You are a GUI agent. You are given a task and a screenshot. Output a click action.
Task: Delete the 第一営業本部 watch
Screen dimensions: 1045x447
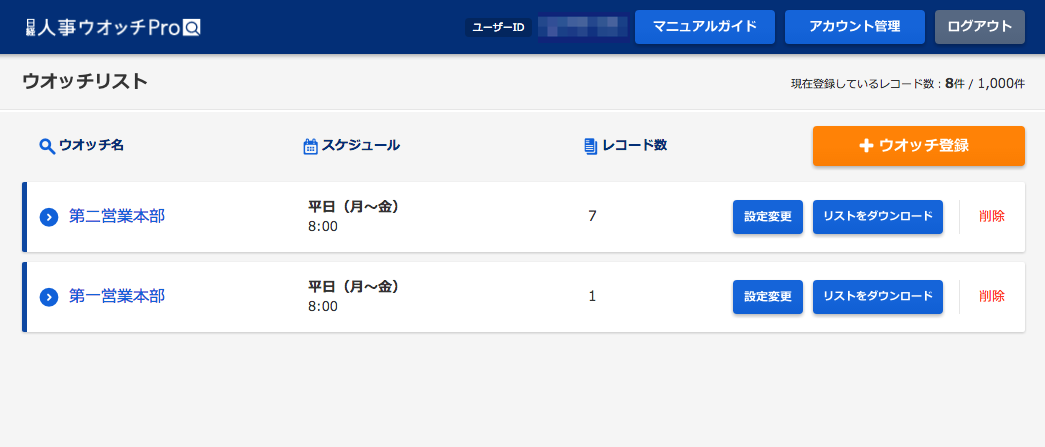point(992,296)
